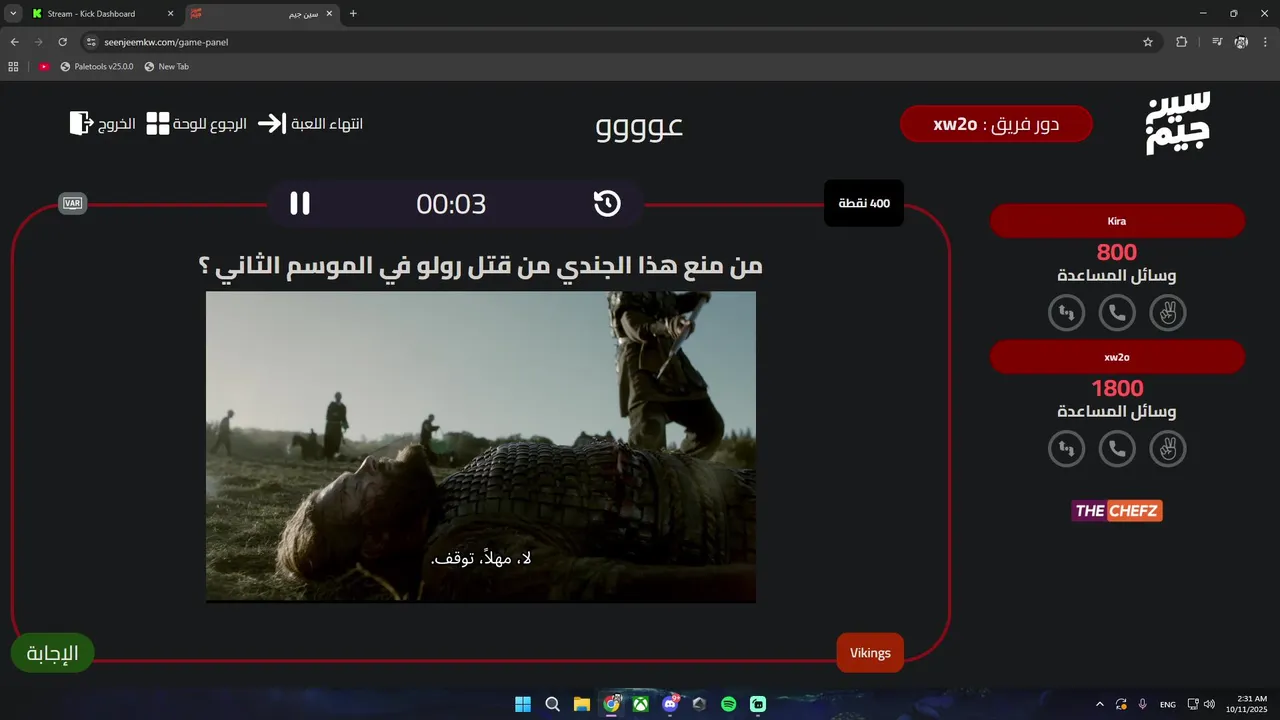
Task: Close the سين جيم tab
Action: pos(329,14)
